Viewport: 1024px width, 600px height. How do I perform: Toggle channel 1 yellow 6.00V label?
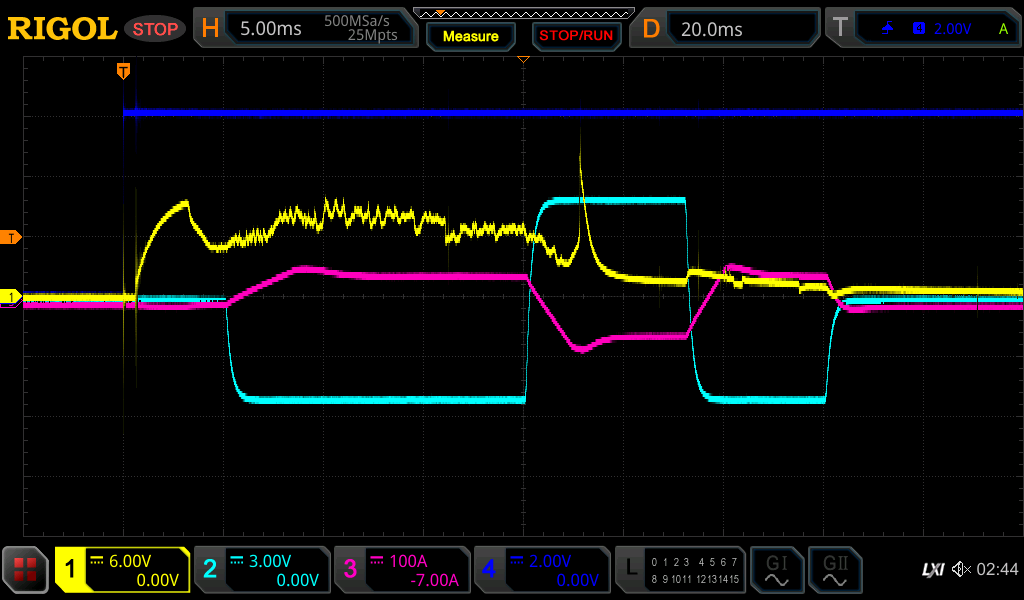pyautogui.click(x=122, y=570)
